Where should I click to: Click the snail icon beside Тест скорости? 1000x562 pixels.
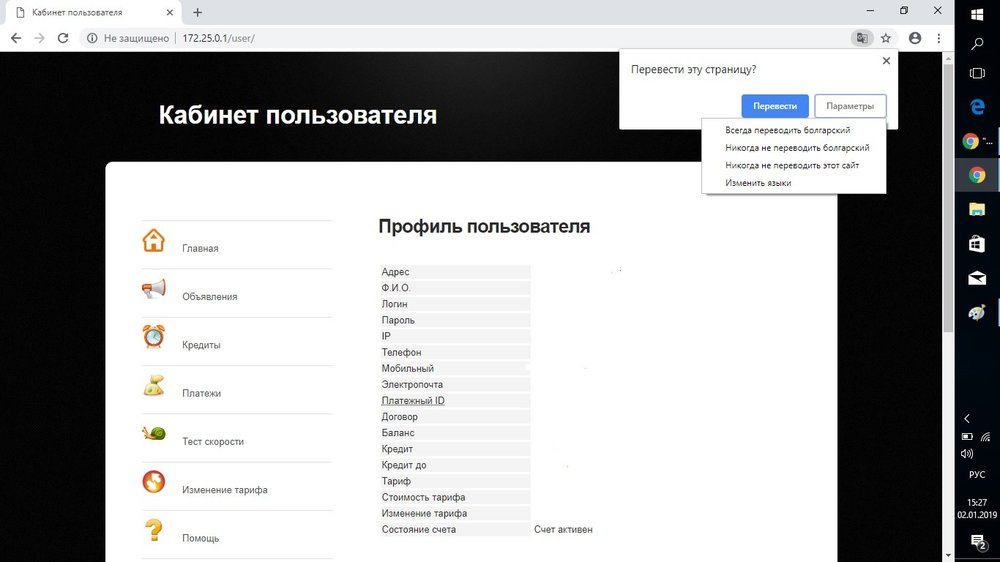[x=154, y=434]
